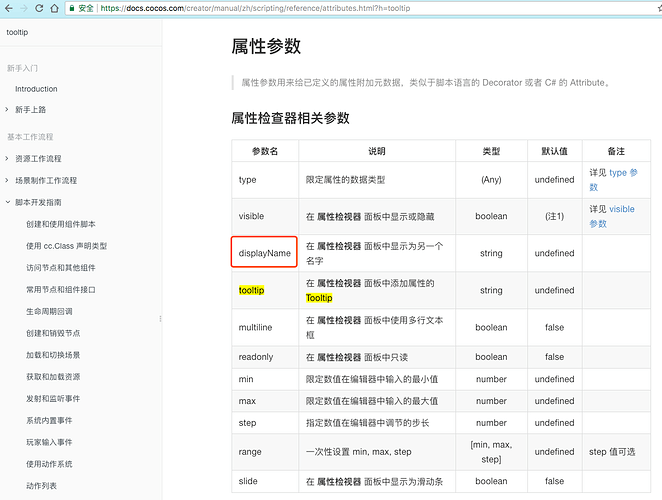Click the tooltip search field in sidebar
Viewport: 662px width, 500px height.
[x=80, y=32]
